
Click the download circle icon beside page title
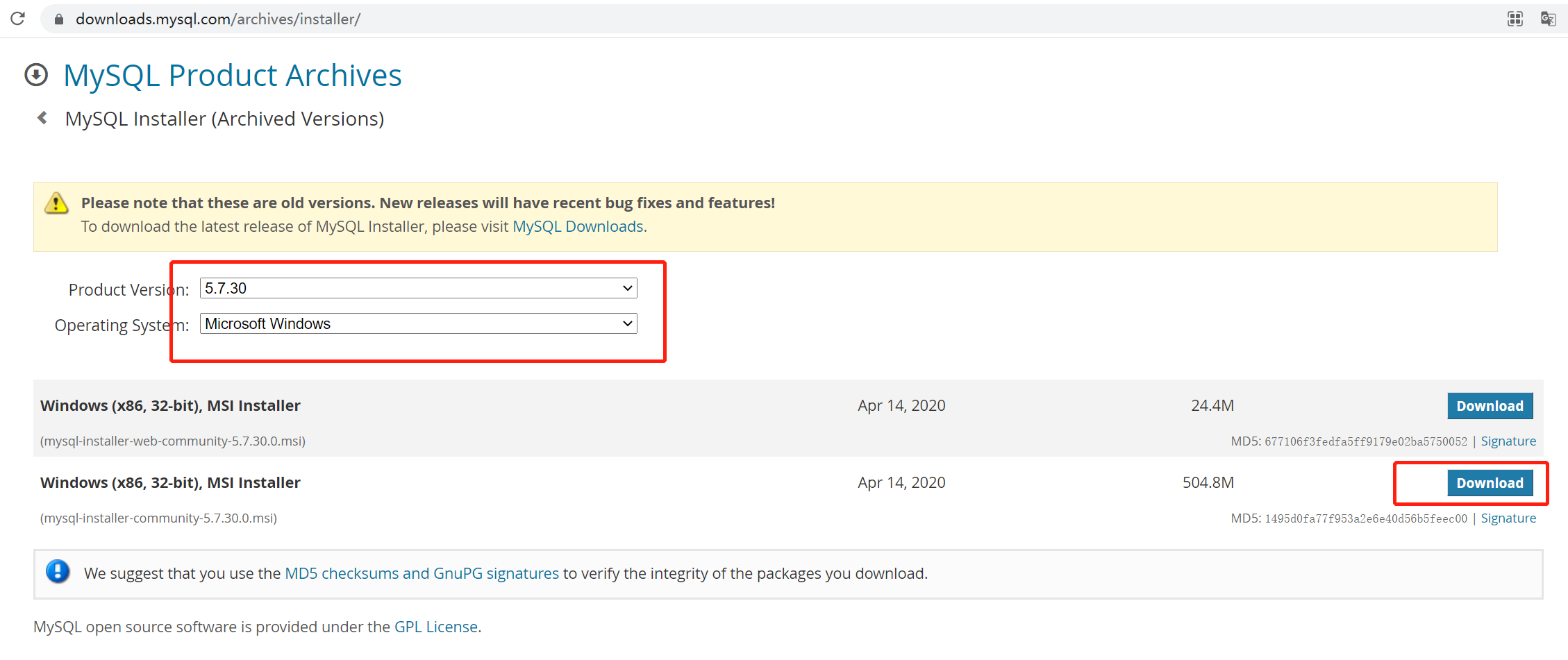point(36,75)
